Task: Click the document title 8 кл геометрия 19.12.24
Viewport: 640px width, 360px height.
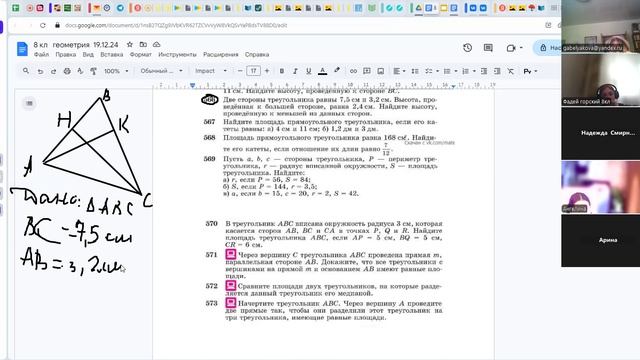Action: click(76, 44)
